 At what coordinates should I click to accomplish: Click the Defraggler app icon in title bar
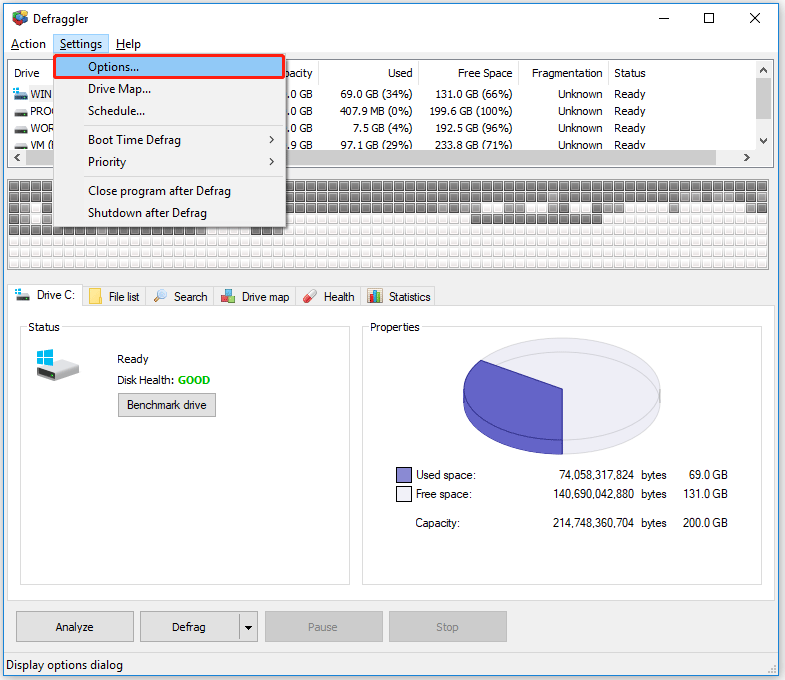tap(20, 18)
